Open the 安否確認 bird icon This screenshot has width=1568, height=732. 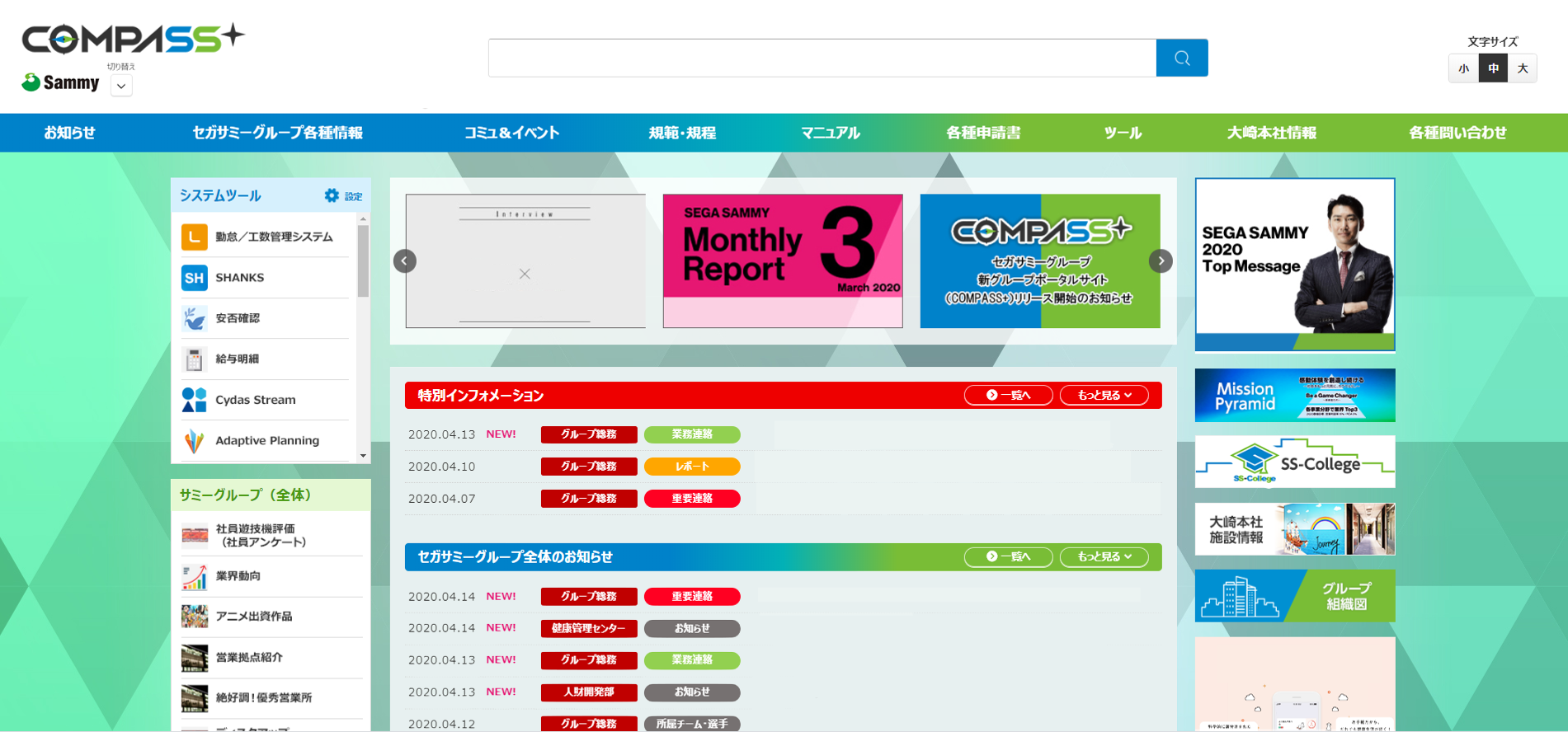pyautogui.click(x=194, y=318)
